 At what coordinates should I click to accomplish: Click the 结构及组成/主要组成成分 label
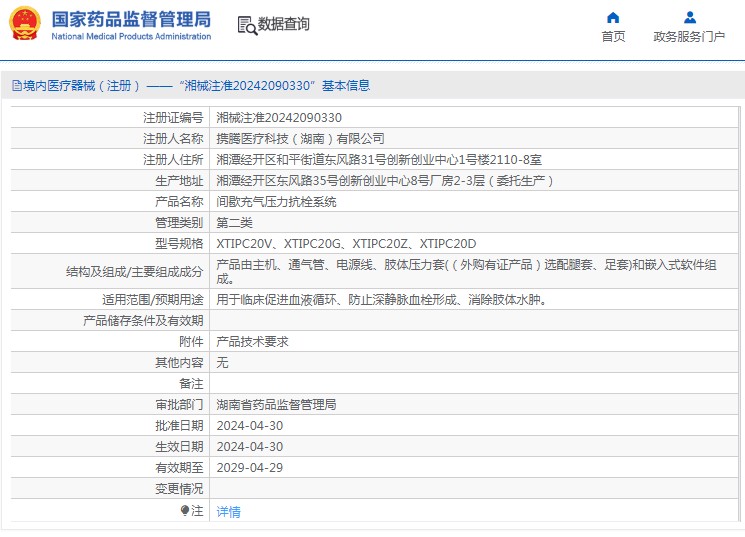[x=134, y=271]
